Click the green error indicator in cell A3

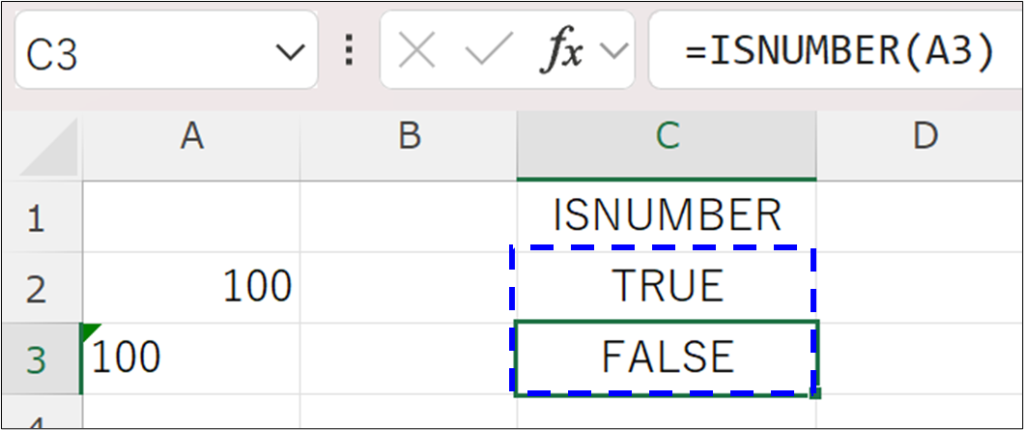90,331
